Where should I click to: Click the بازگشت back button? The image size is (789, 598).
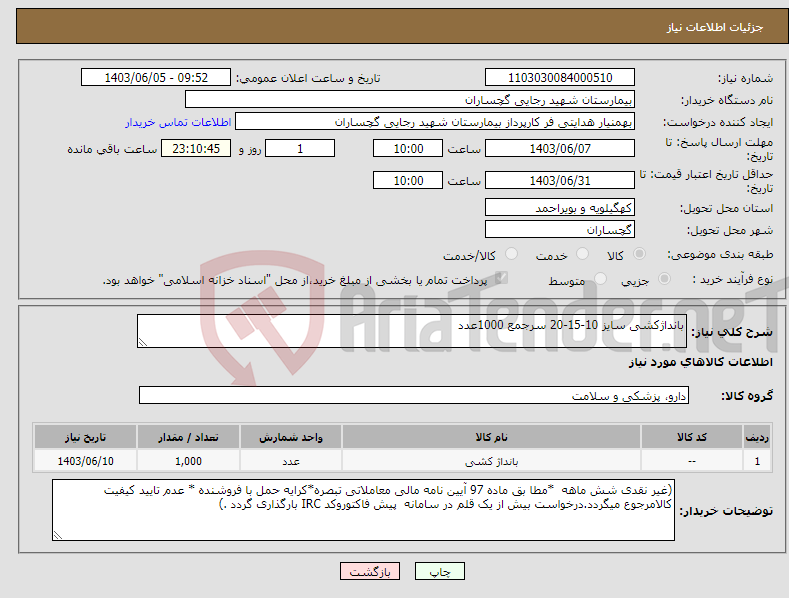point(370,571)
